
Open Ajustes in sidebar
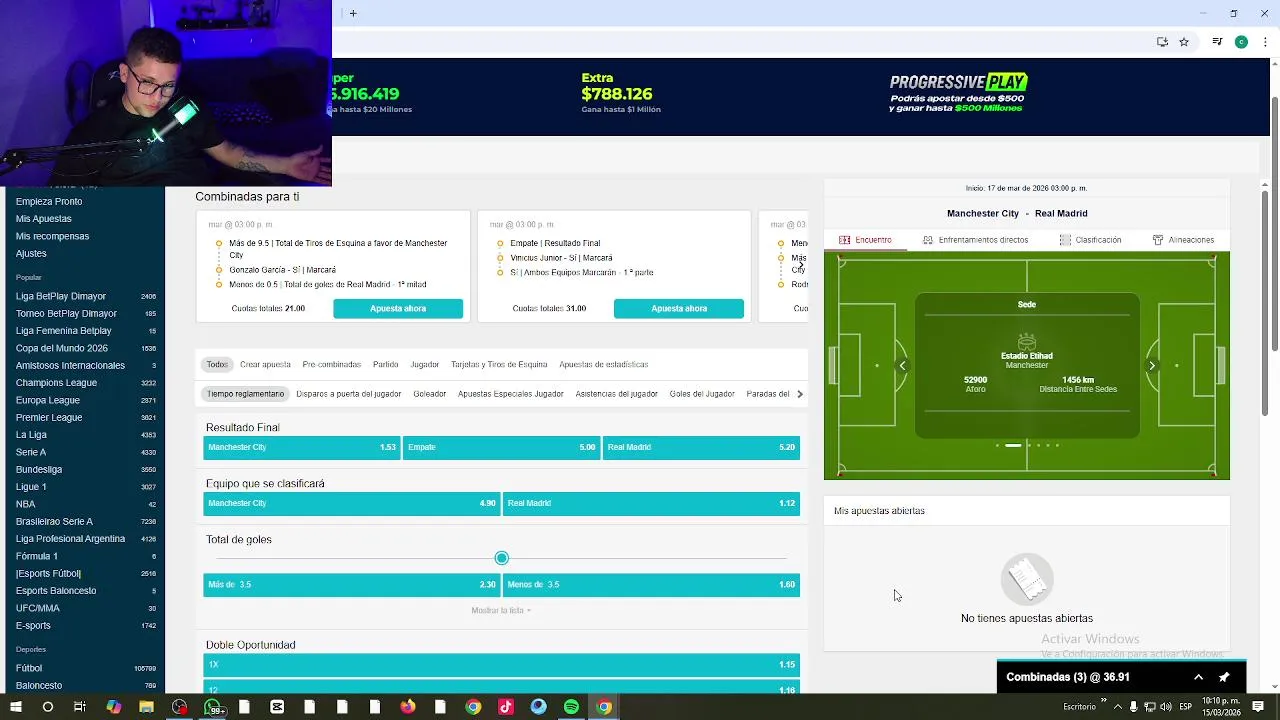point(31,253)
